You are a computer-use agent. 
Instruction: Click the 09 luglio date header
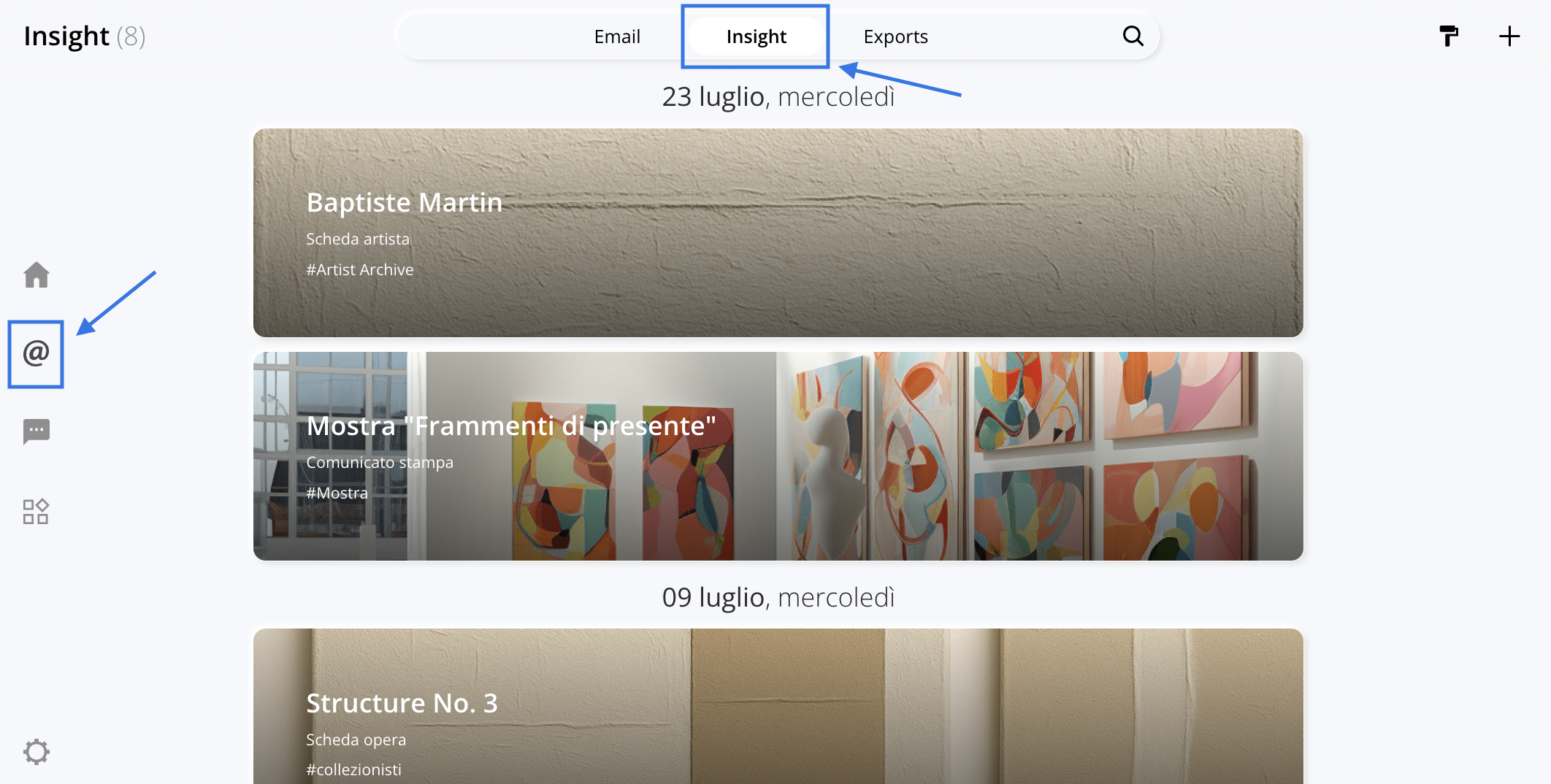point(778,597)
